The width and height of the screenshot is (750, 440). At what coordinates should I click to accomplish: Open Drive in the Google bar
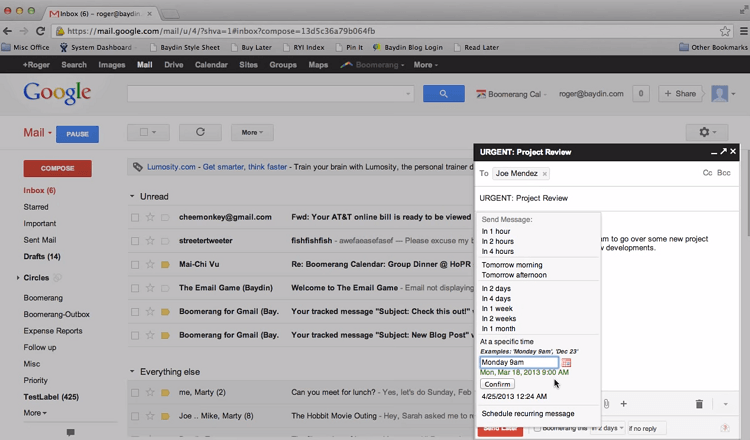[174, 65]
